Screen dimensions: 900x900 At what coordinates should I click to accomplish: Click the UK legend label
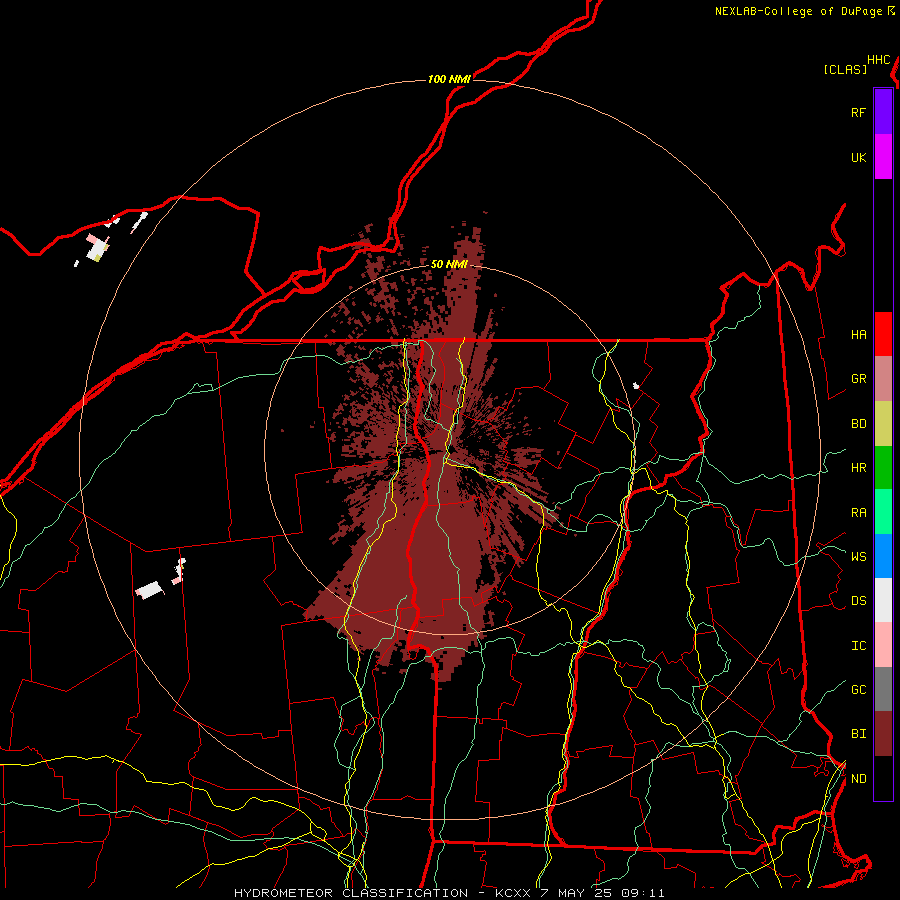coord(858,157)
